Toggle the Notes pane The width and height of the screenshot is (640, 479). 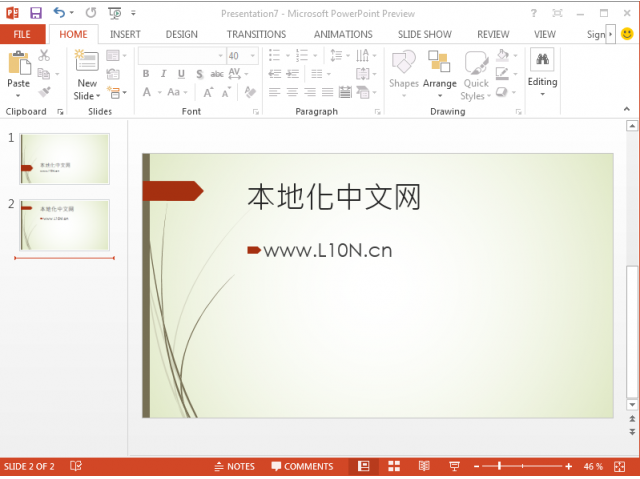click(x=235, y=466)
